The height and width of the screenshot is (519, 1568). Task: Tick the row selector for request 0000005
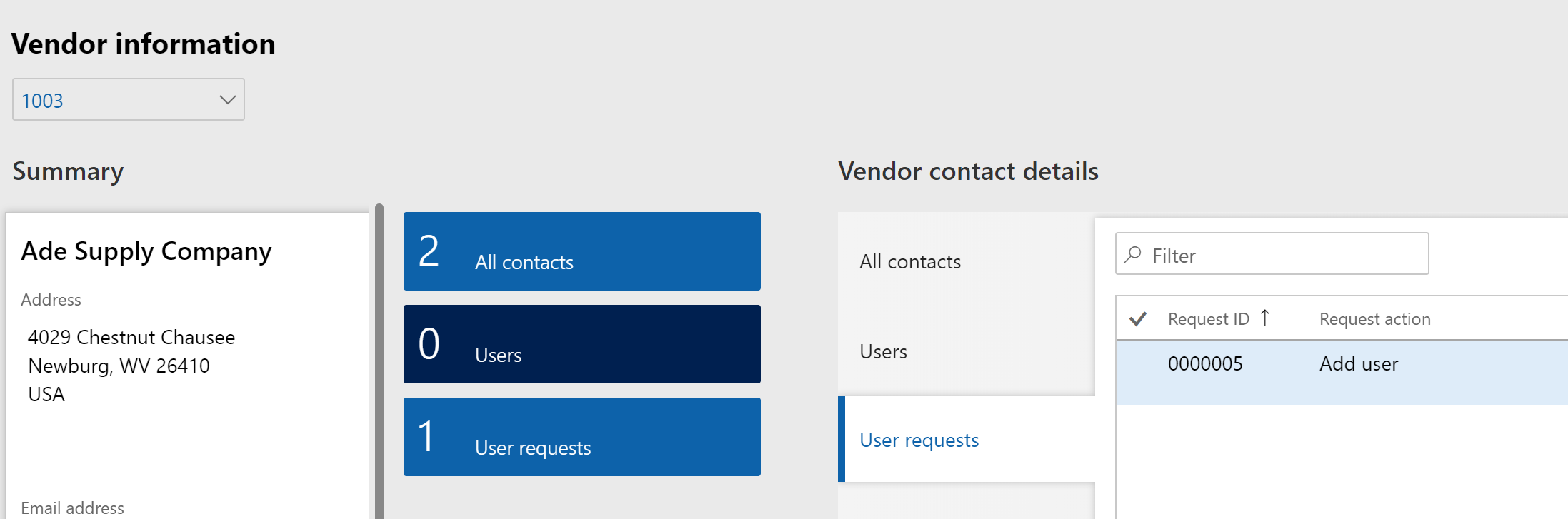pos(1138,364)
